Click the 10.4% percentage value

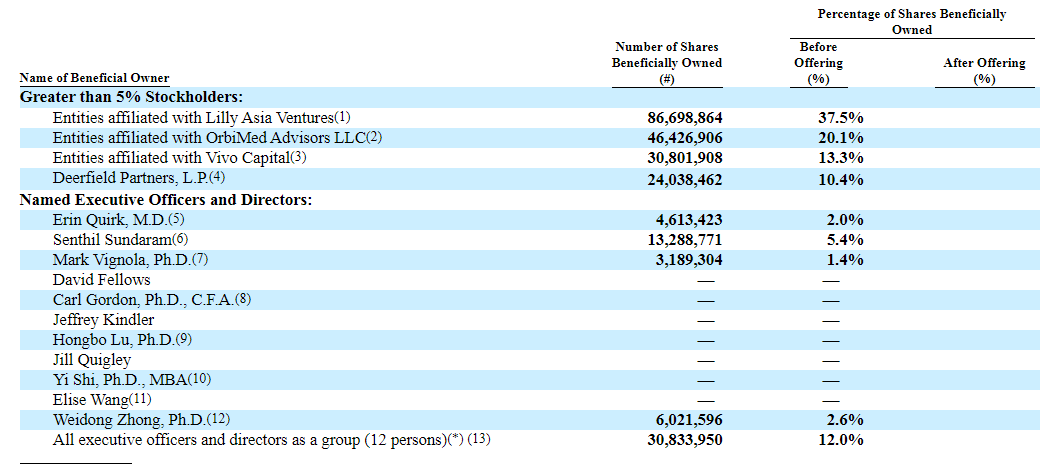[x=840, y=180]
